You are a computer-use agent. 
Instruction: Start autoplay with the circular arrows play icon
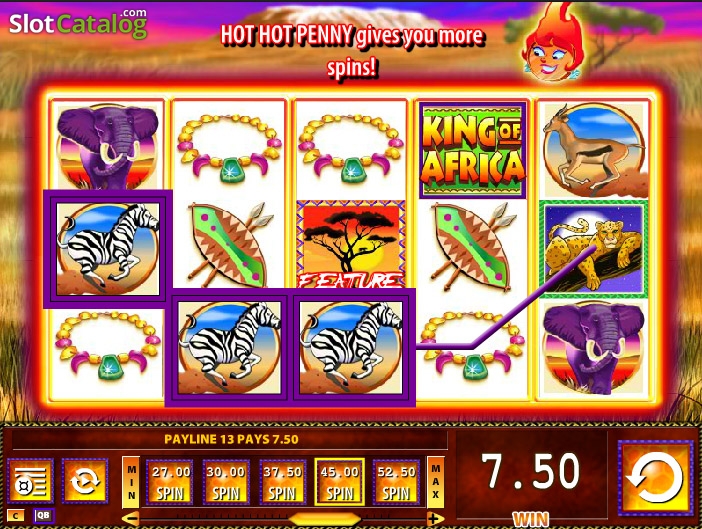85,481
